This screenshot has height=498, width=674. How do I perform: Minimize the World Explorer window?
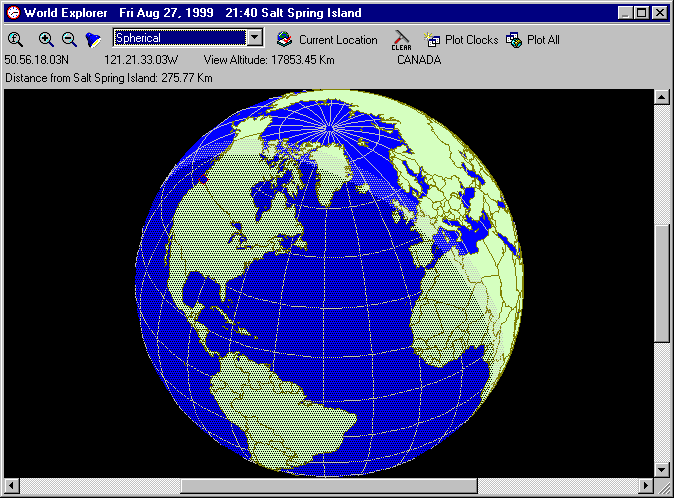pos(625,13)
